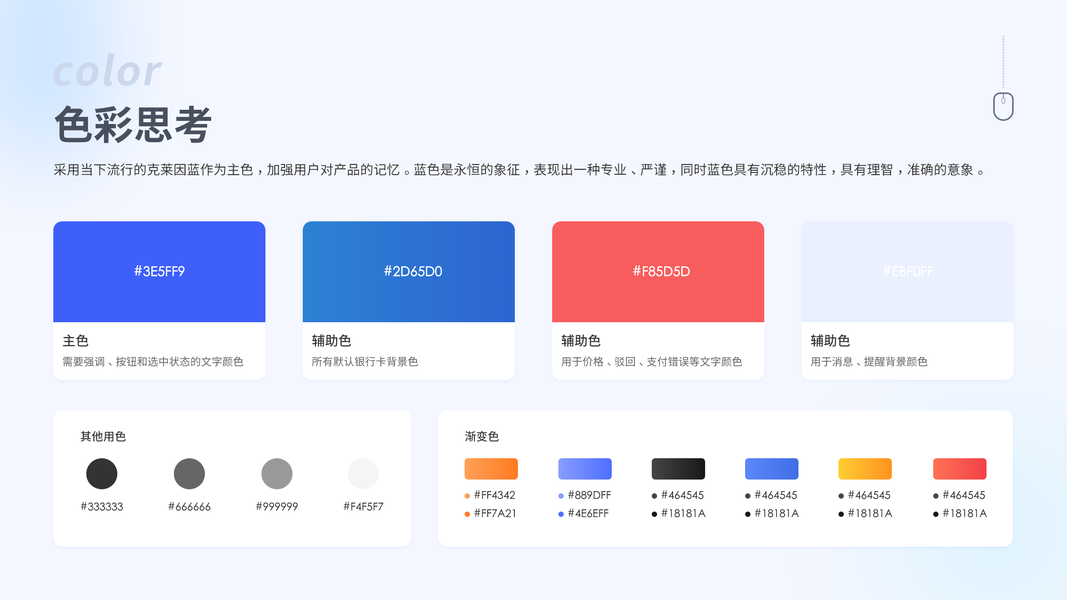1067x600 pixels.
Task: Click "辅助色" under the red swatch
Action: tap(580, 341)
